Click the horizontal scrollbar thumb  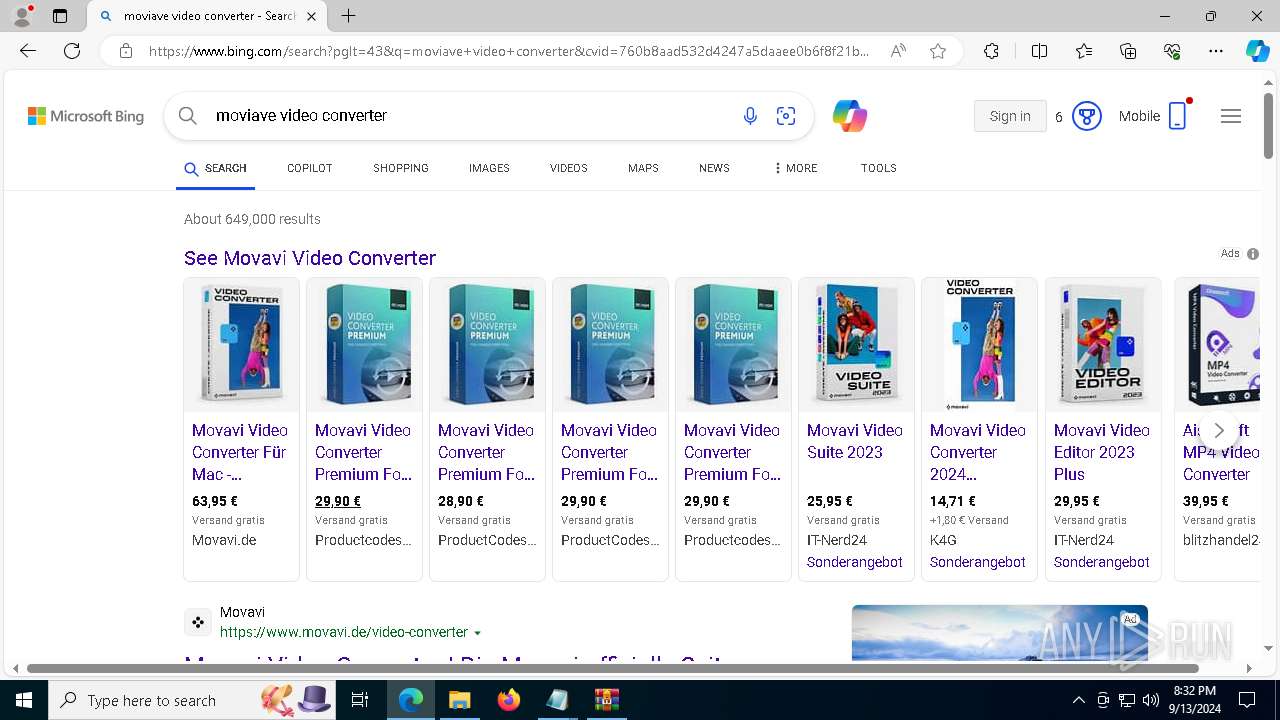click(x=613, y=668)
